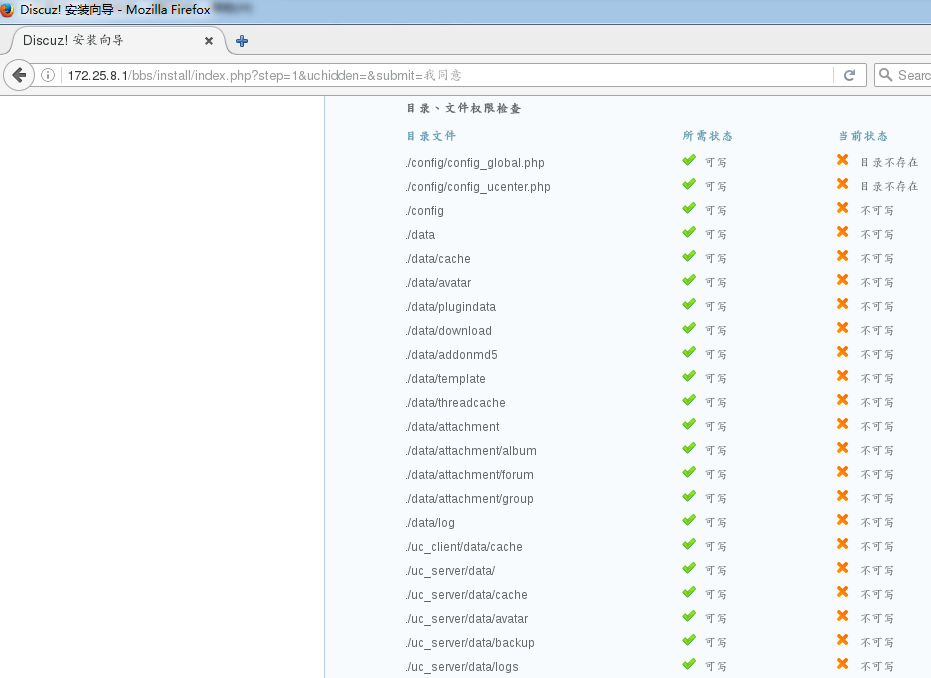Image resolution: width=931 pixels, height=678 pixels.
Task: Close the Discuz! 安装向导 tab
Action: pos(208,41)
